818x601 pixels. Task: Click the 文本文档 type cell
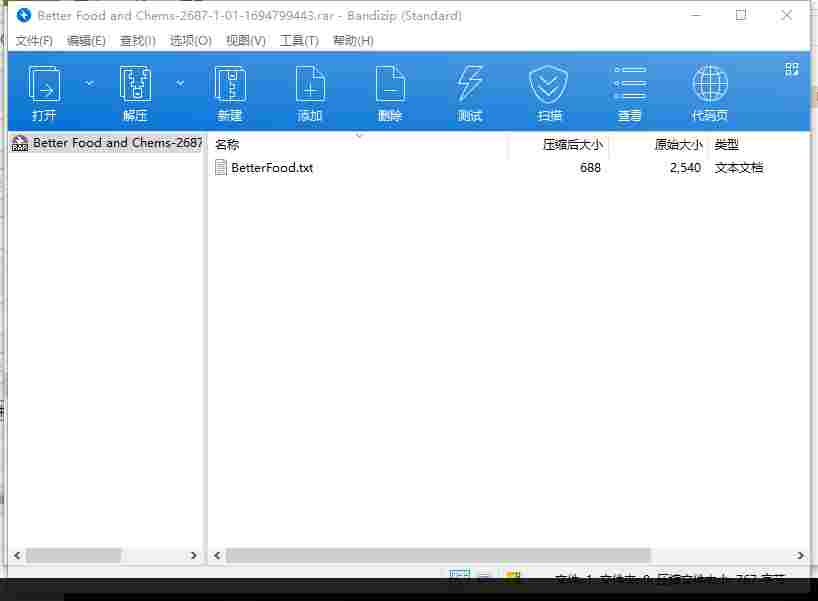click(x=739, y=167)
